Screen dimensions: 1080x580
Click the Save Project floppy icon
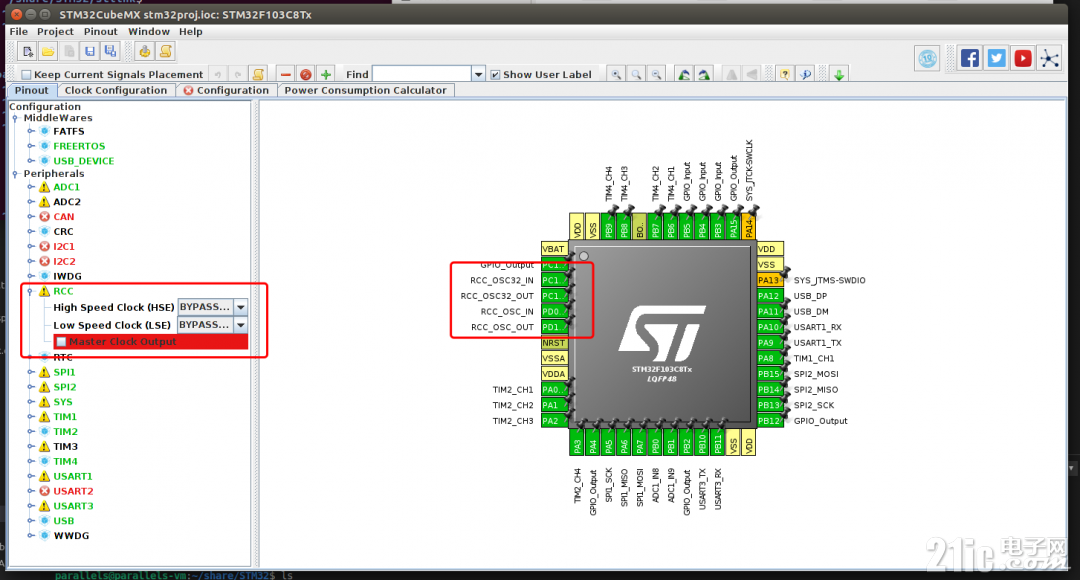[x=90, y=51]
